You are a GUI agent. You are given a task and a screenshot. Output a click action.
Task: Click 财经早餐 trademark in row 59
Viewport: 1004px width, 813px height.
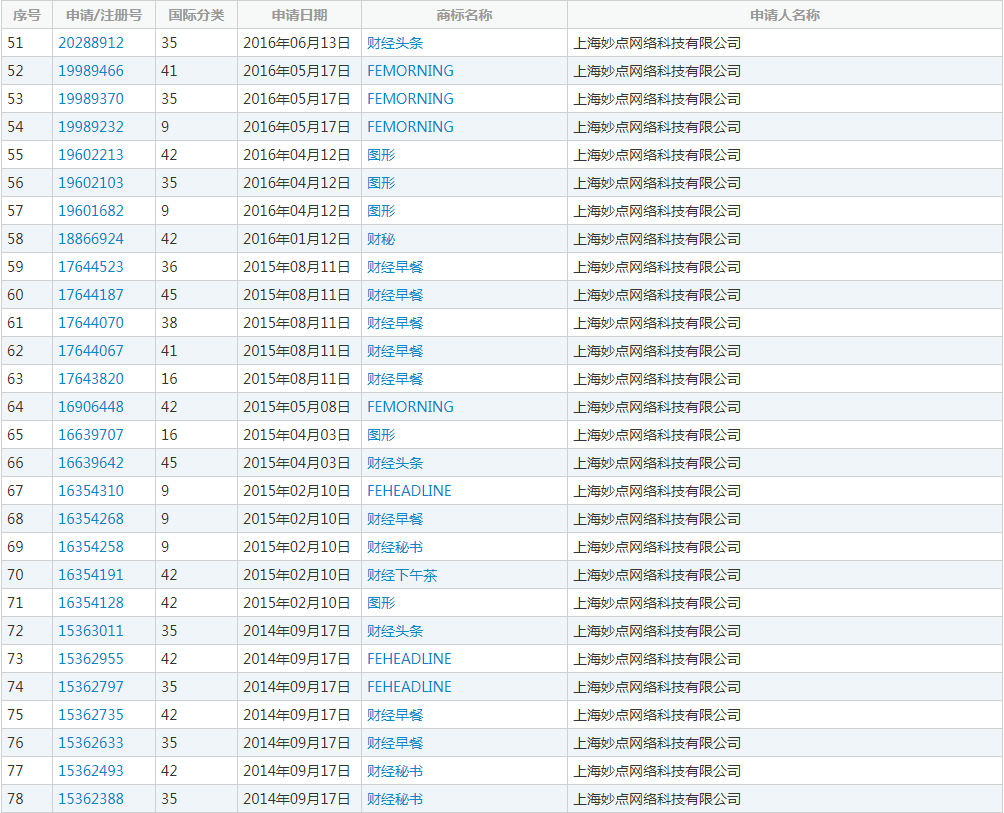coord(395,267)
